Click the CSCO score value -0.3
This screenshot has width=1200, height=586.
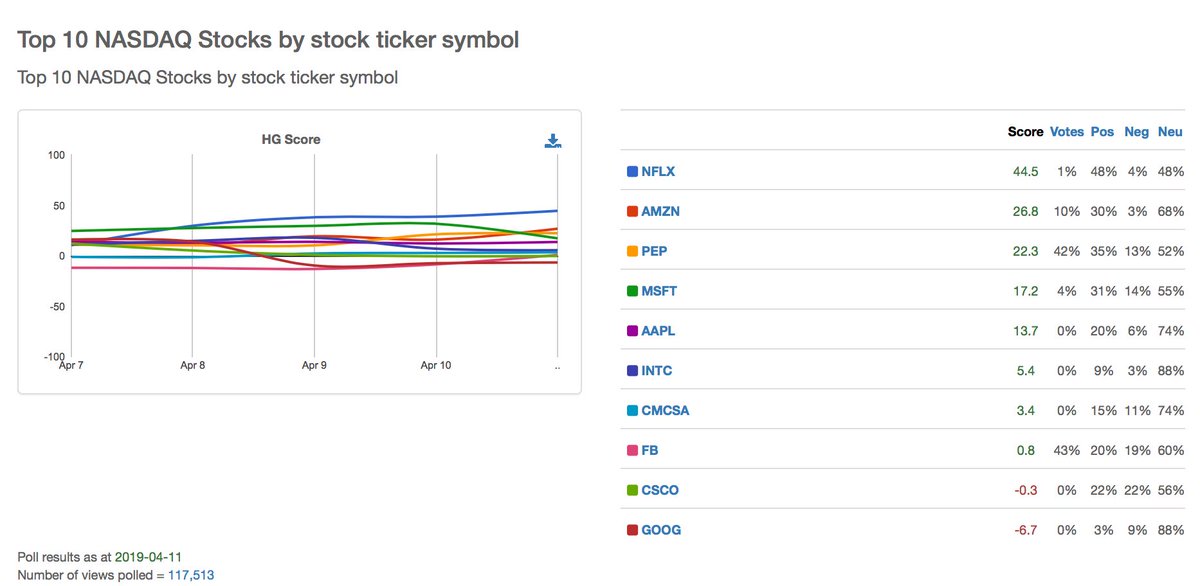point(1027,490)
